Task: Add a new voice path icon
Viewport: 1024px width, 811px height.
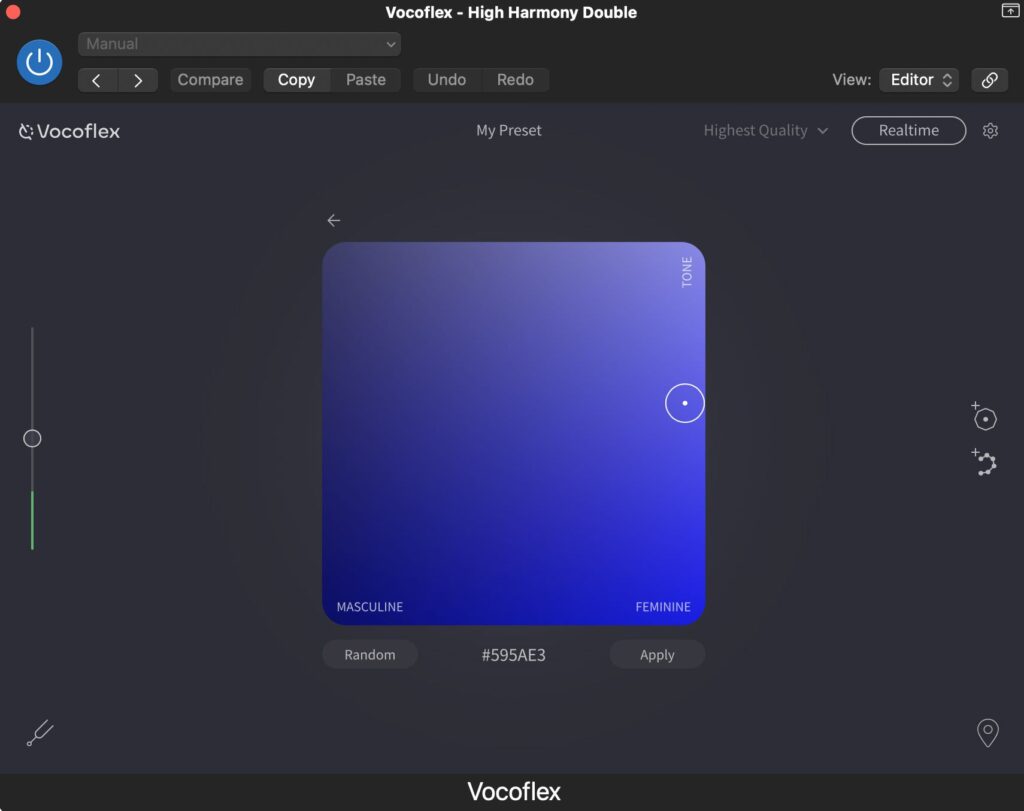Action: tap(985, 462)
